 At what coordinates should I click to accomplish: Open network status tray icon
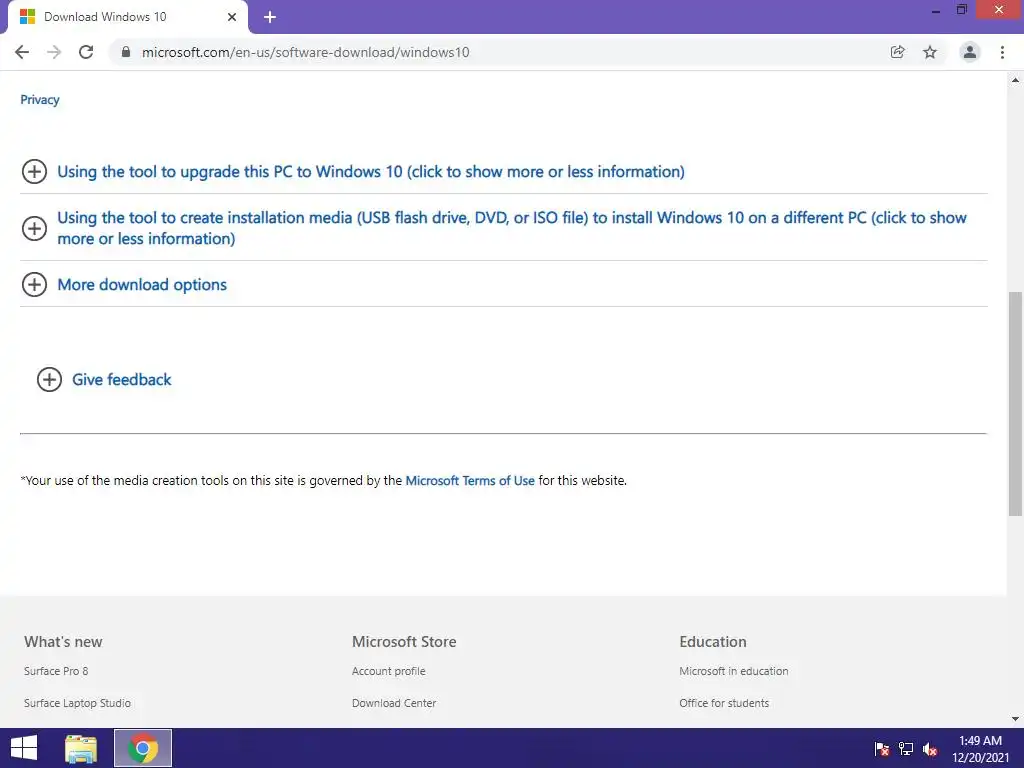click(x=906, y=749)
